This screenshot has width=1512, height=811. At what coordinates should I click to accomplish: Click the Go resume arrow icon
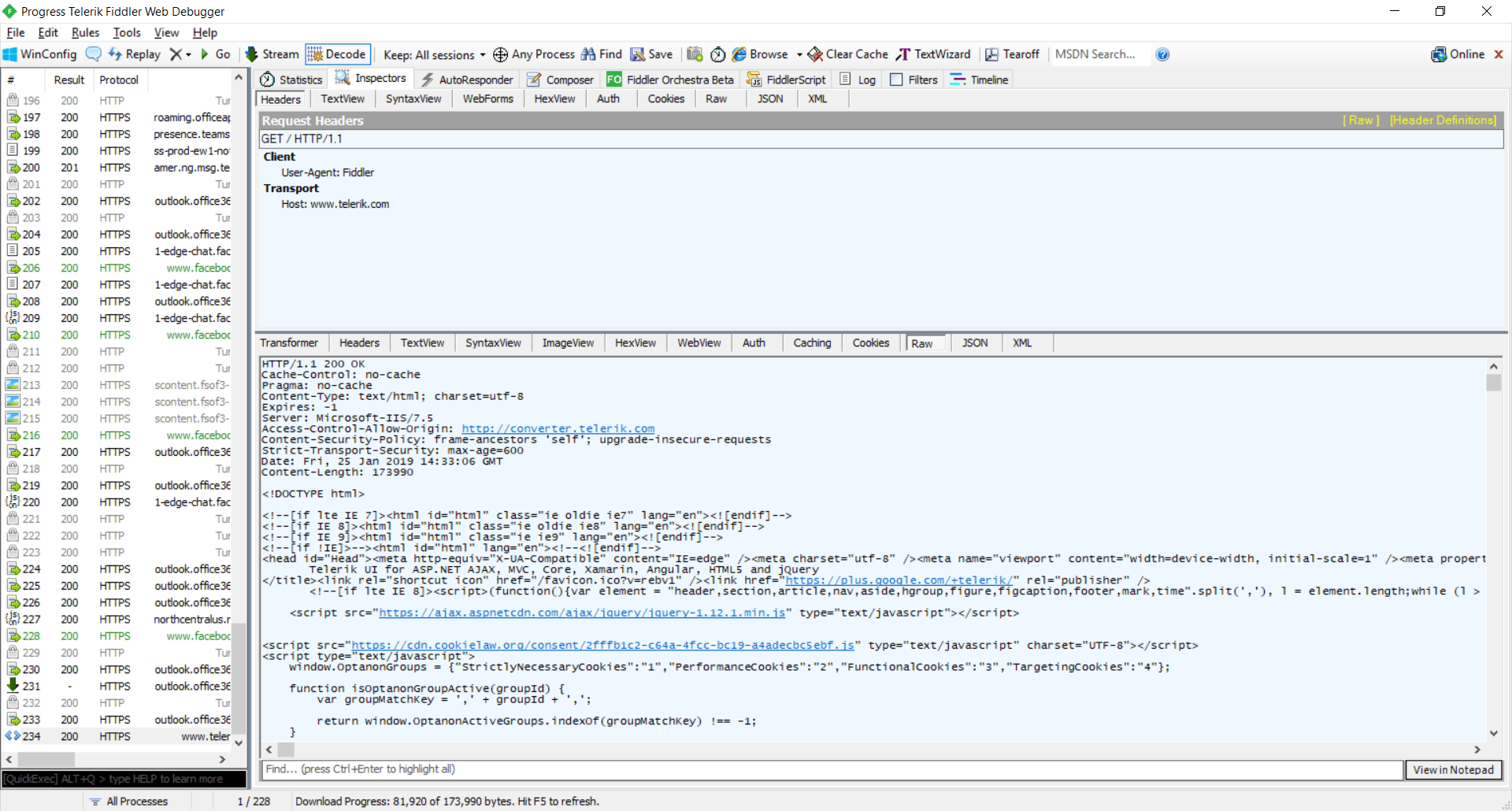[x=205, y=54]
